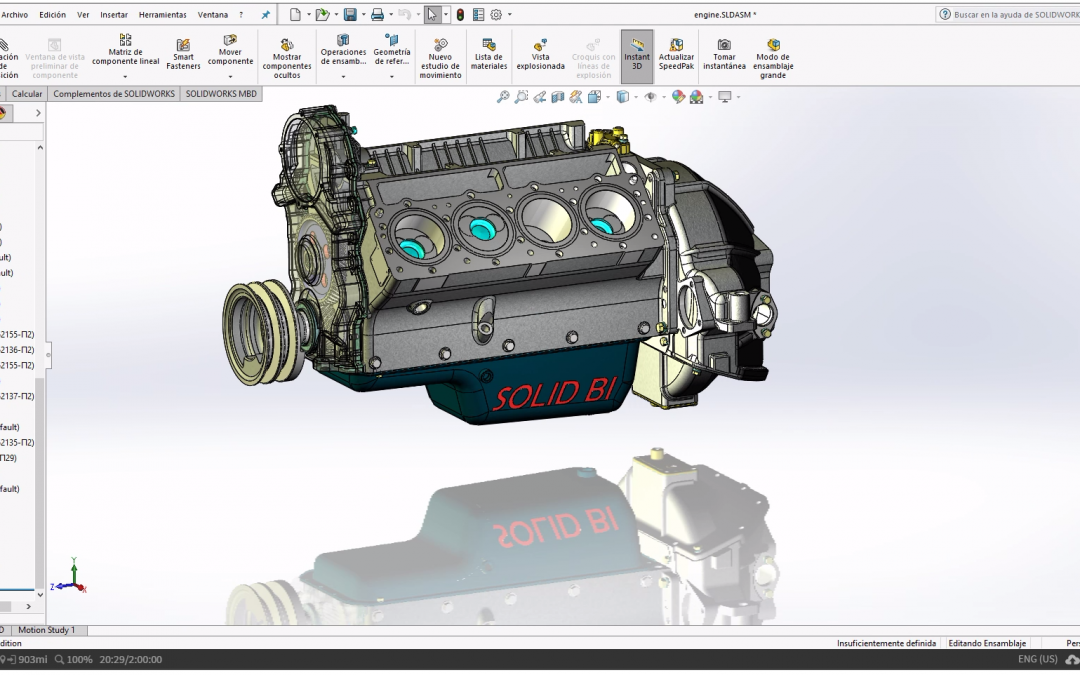Click the tree panel scroll down arrow

point(40,594)
